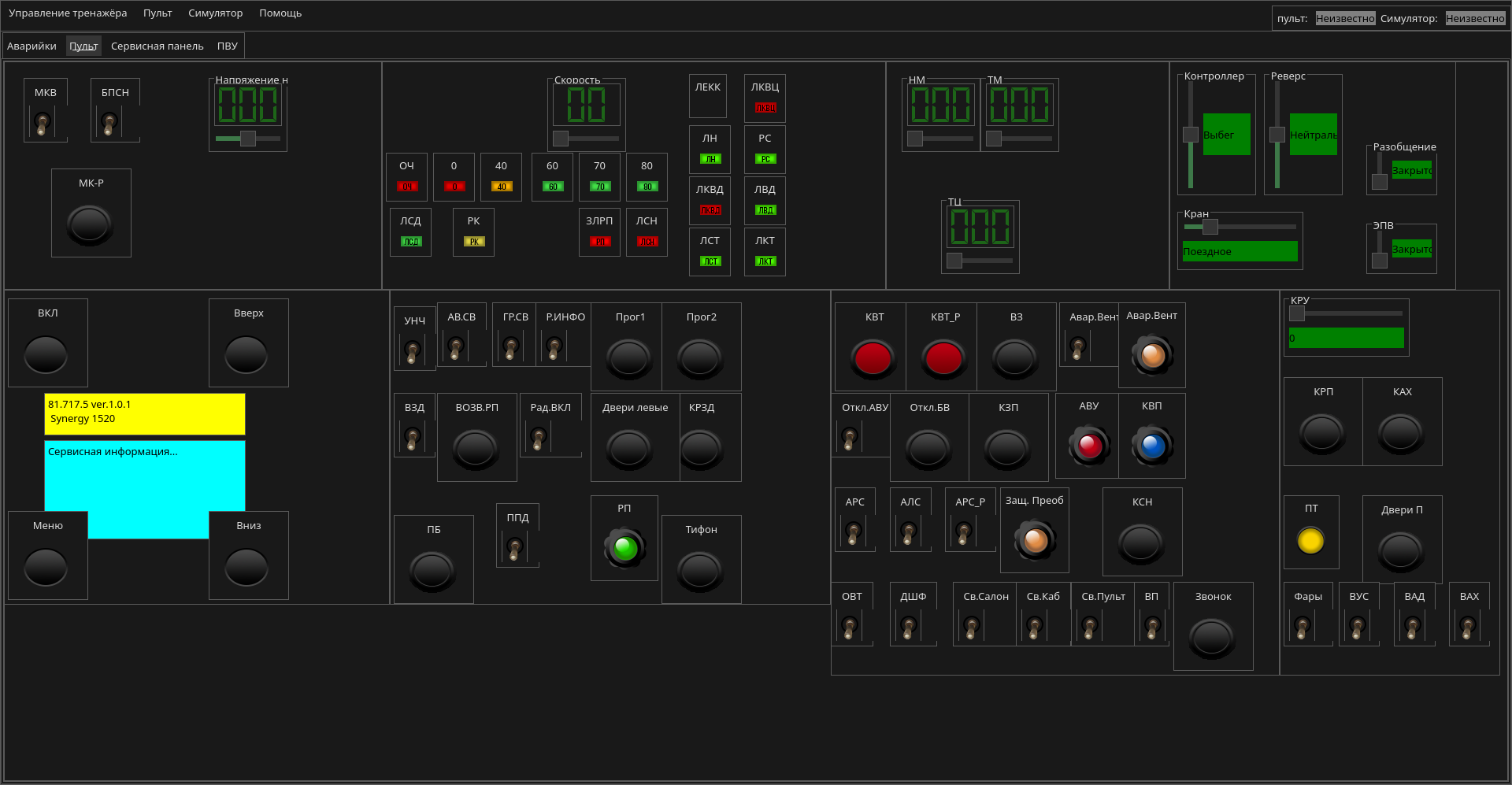Push the yellow ПТ lamp button

[x=1310, y=541]
